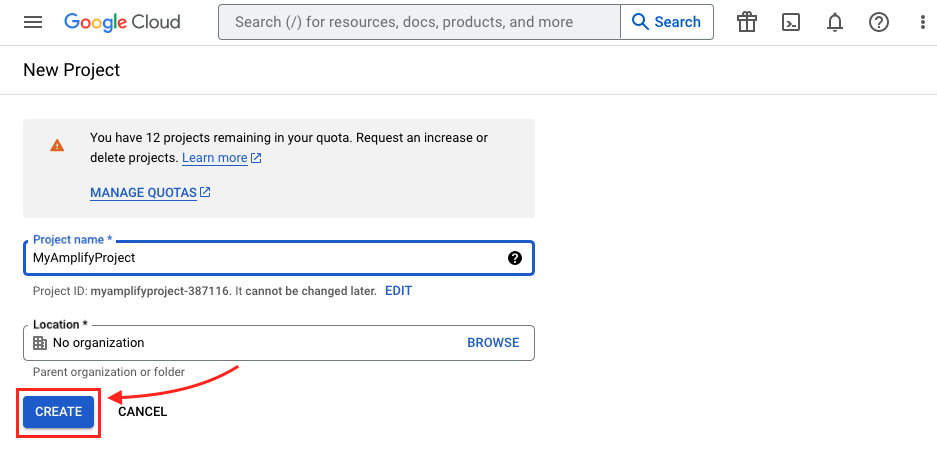The height and width of the screenshot is (462, 937).
Task: Click the Project name help tooltip icon
Action: (x=515, y=258)
